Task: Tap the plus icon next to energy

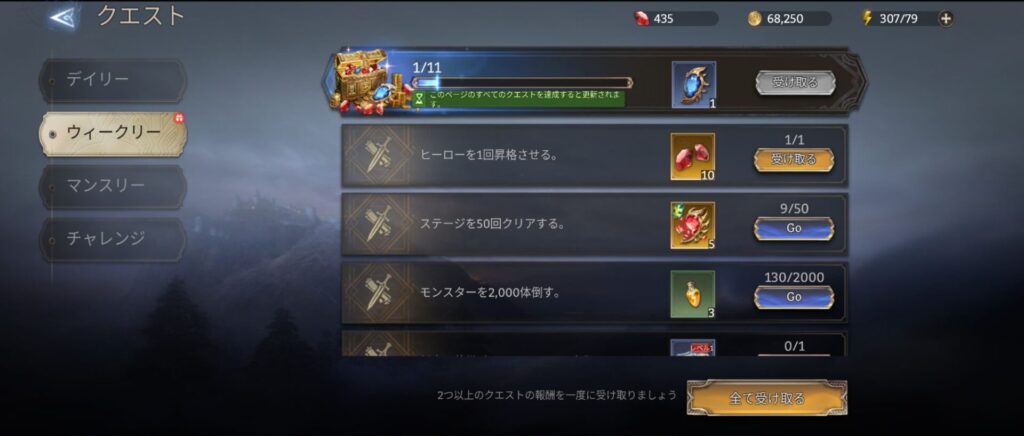Action: [946, 19]
